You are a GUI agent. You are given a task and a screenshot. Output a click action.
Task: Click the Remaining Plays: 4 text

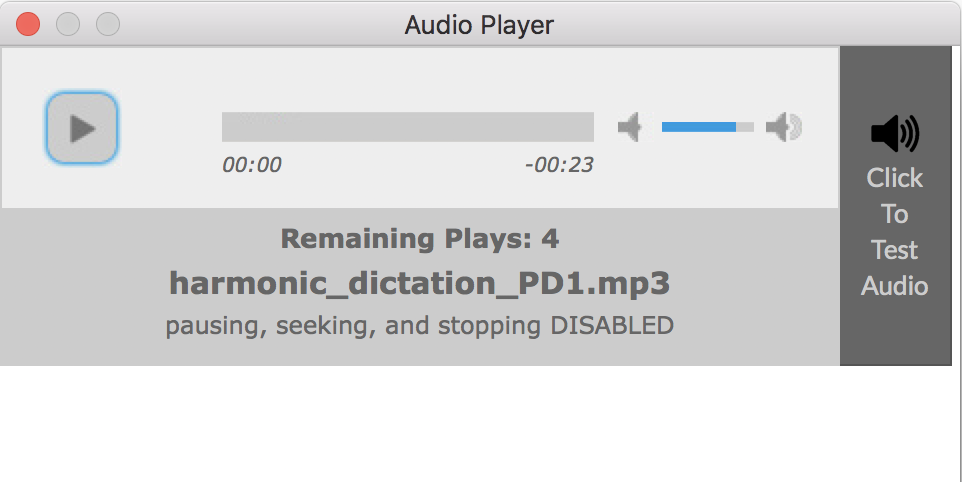(x=420, y=239)
